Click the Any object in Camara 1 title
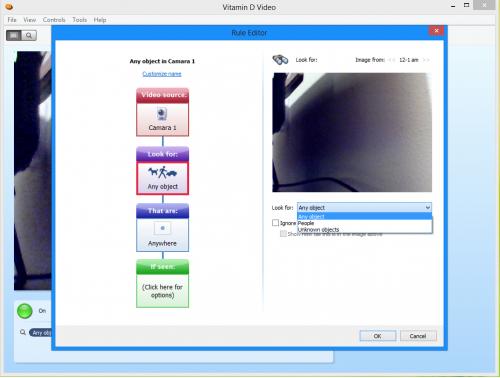The height and width of the screenshot is (378, 500). click(x=162, y=61)
